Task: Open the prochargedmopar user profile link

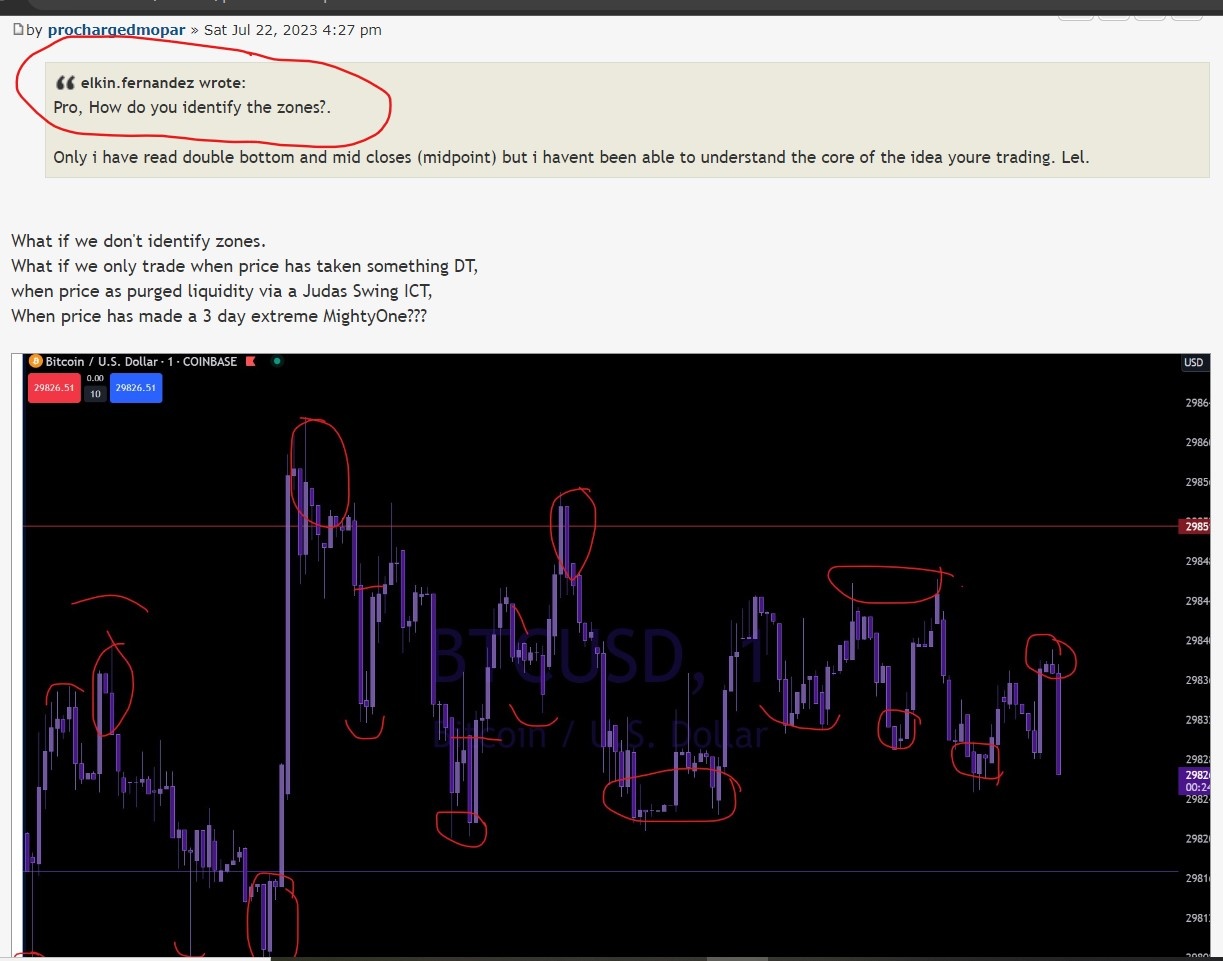Action: (116, 30)
